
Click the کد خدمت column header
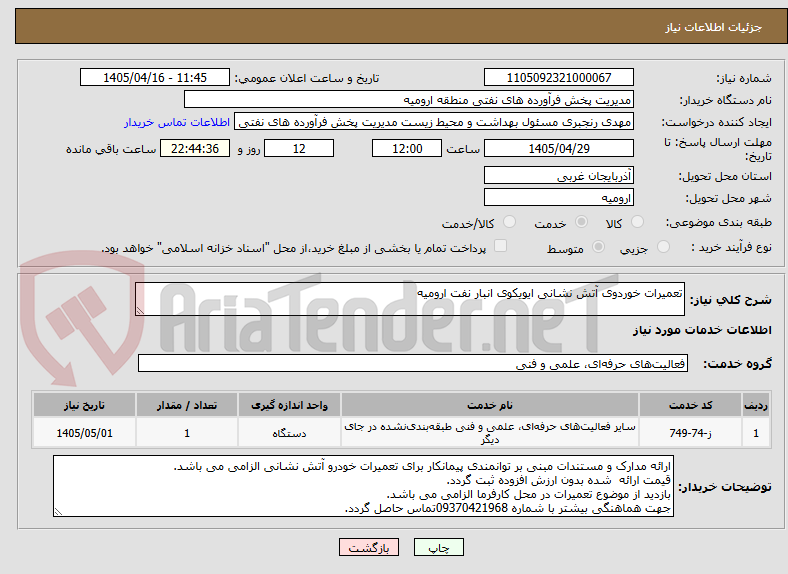click(691, 405)
